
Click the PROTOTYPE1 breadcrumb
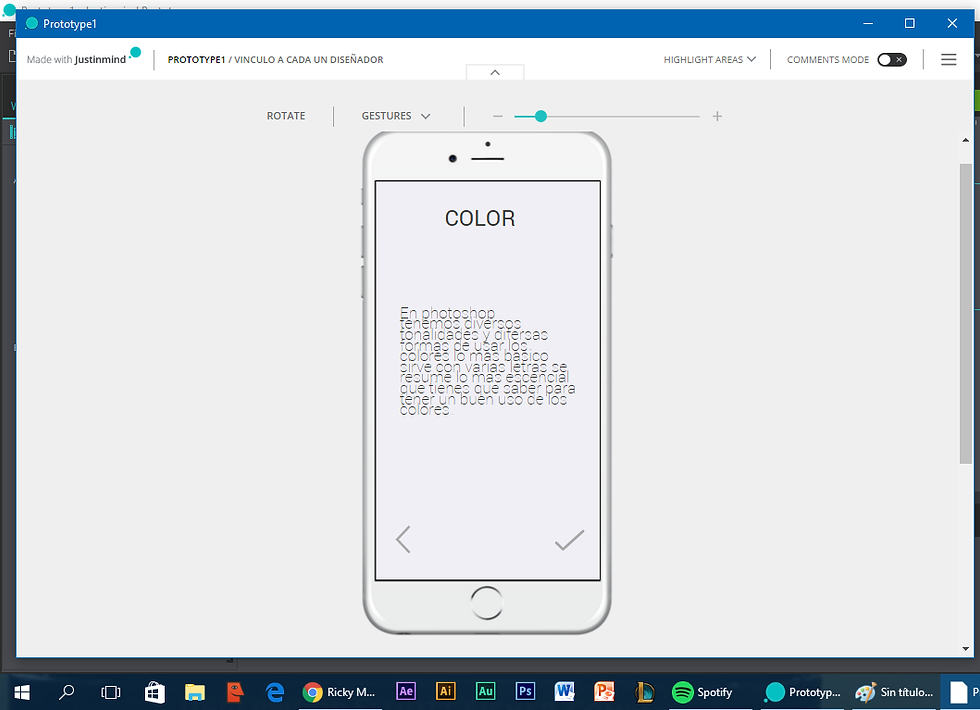pyautogui.click(x=196, y=59)
